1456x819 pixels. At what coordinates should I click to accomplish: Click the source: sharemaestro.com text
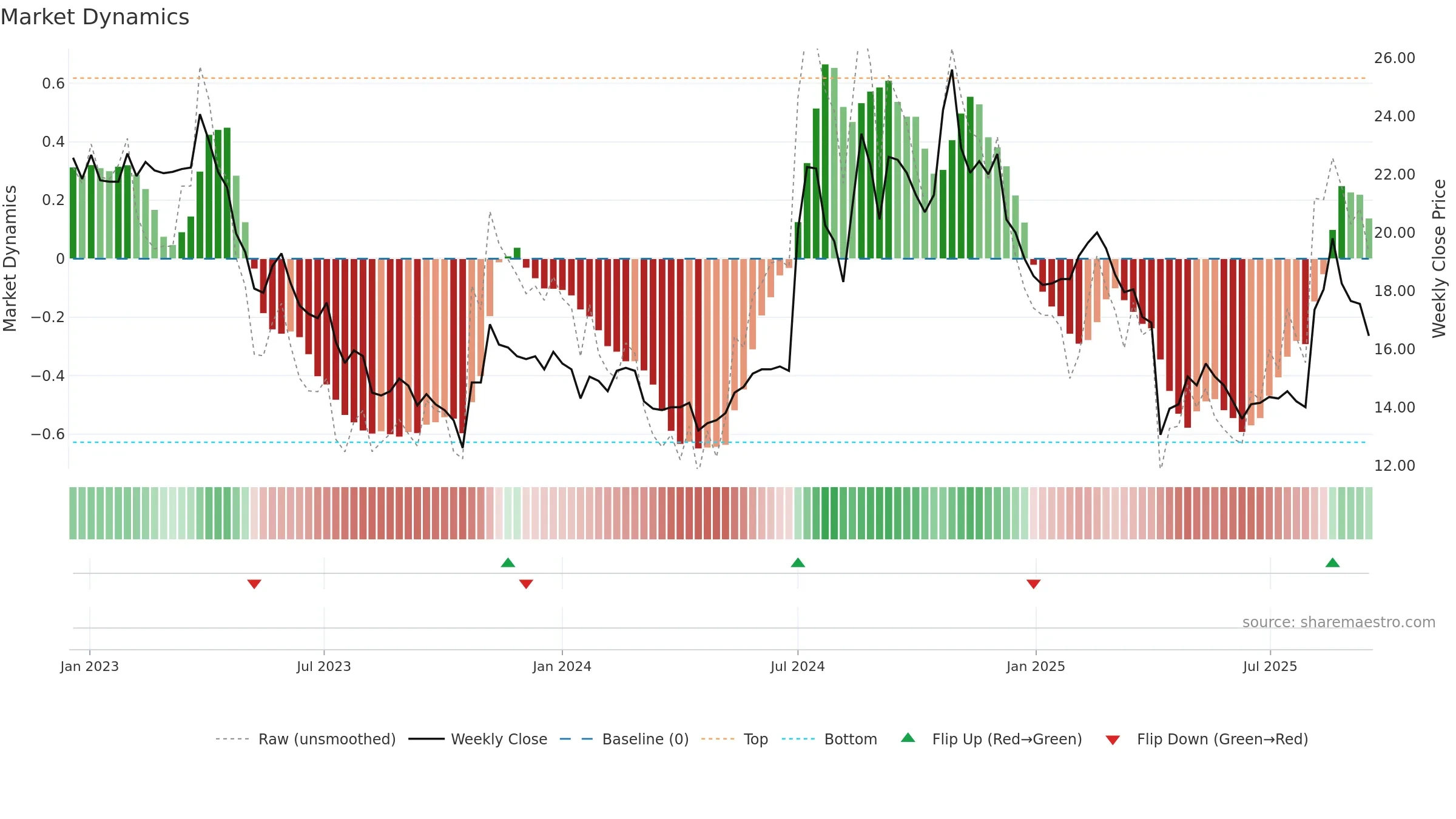[x=1339, y=622]
